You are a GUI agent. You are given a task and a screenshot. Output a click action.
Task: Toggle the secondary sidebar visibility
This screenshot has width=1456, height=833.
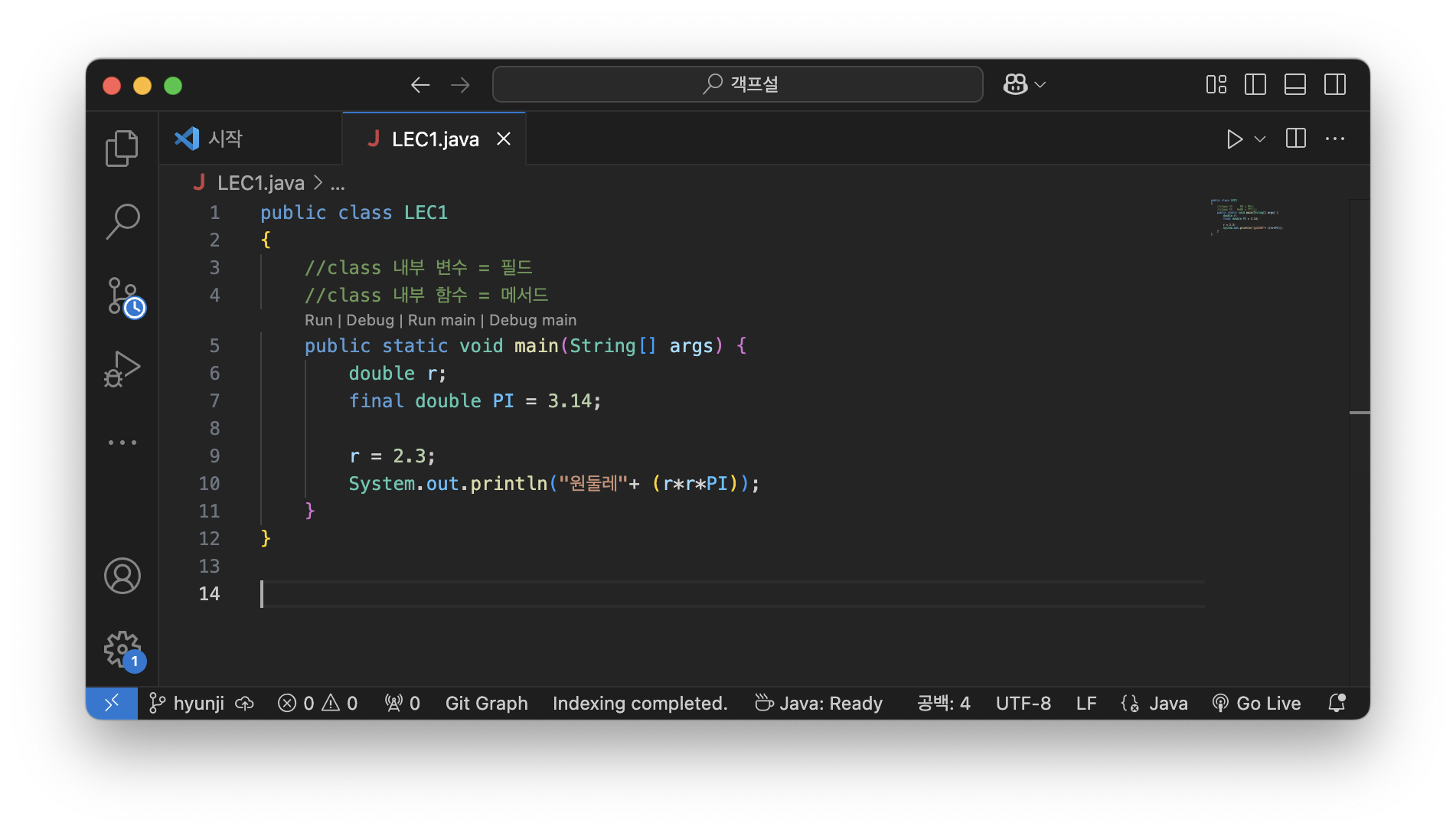pyautogui.click(x=1334, y=84)
